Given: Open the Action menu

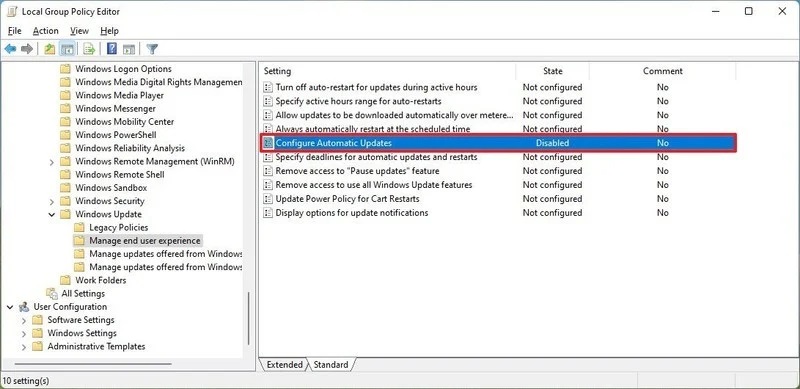Looking at the screenshot, I should 46,31.
